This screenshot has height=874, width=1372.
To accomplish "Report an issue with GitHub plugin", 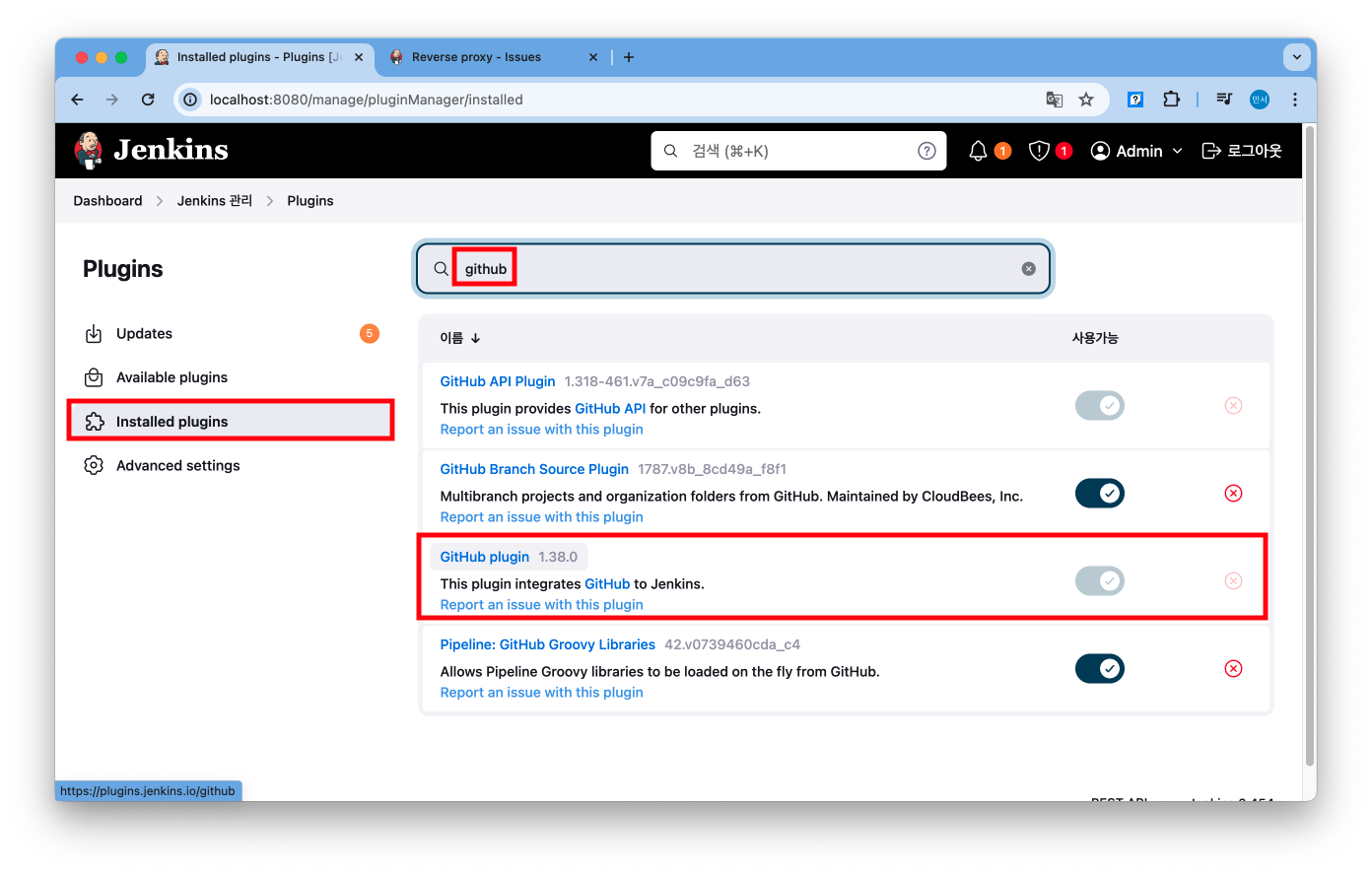I will pos(541,605).
